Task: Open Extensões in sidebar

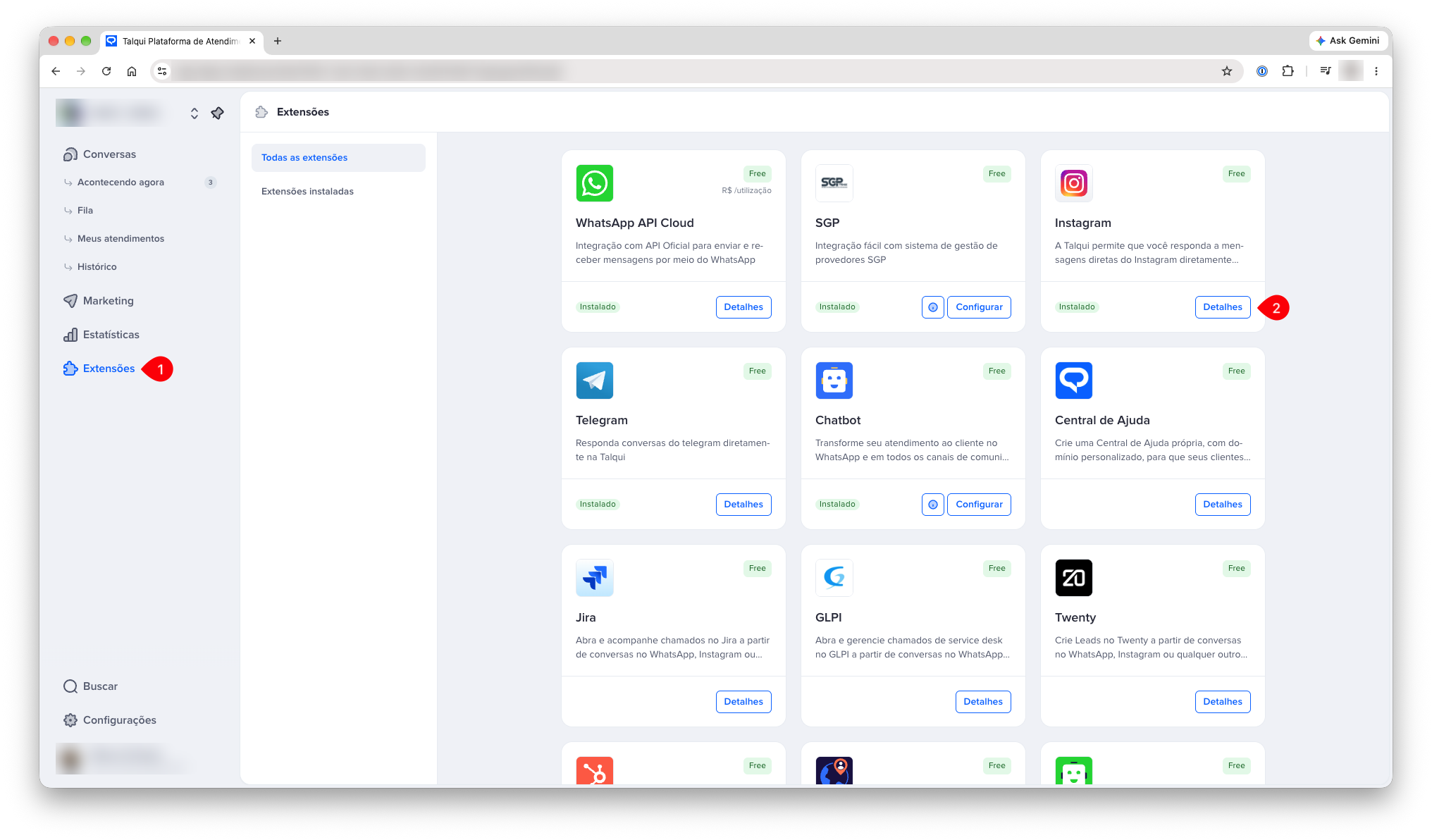Action: pyautogui.click(x=99, y=369)
